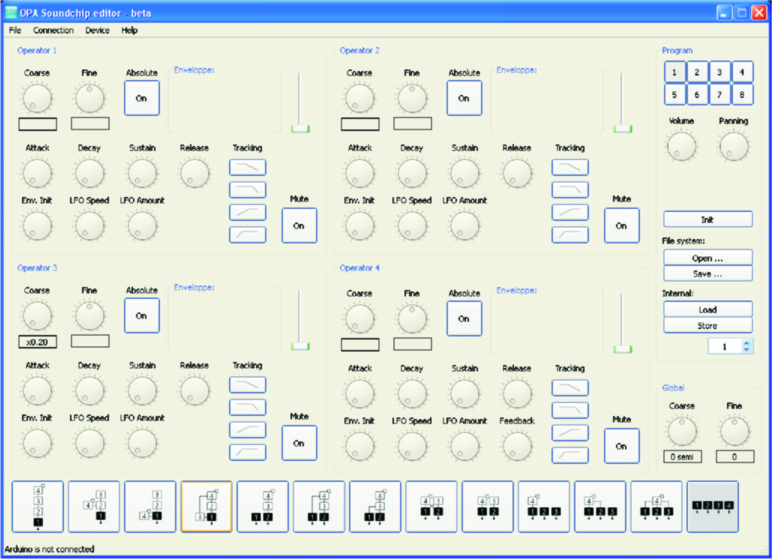The height and width of the screenshot is (559, 772).
Task: Select the second algorithm thumbnail in bottom strip
Action: coord(94,507)
